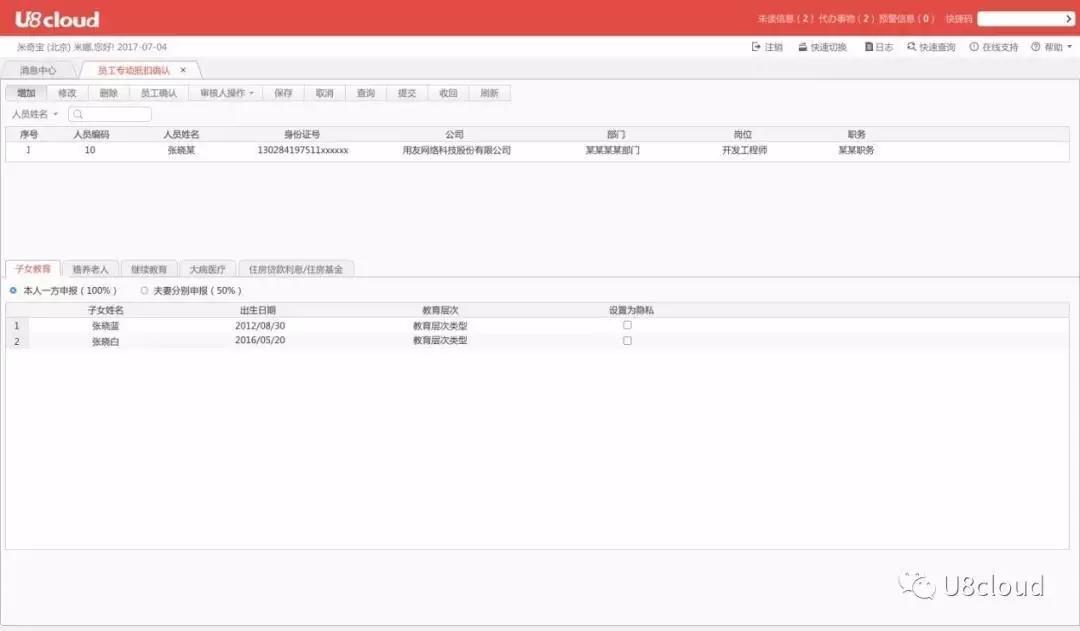
Task: Click the 注销 logout icon
Action: pos(756,47)
